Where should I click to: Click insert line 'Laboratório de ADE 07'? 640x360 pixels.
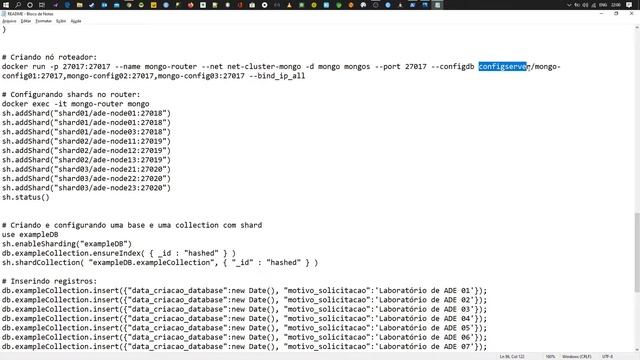click(244, 347)
